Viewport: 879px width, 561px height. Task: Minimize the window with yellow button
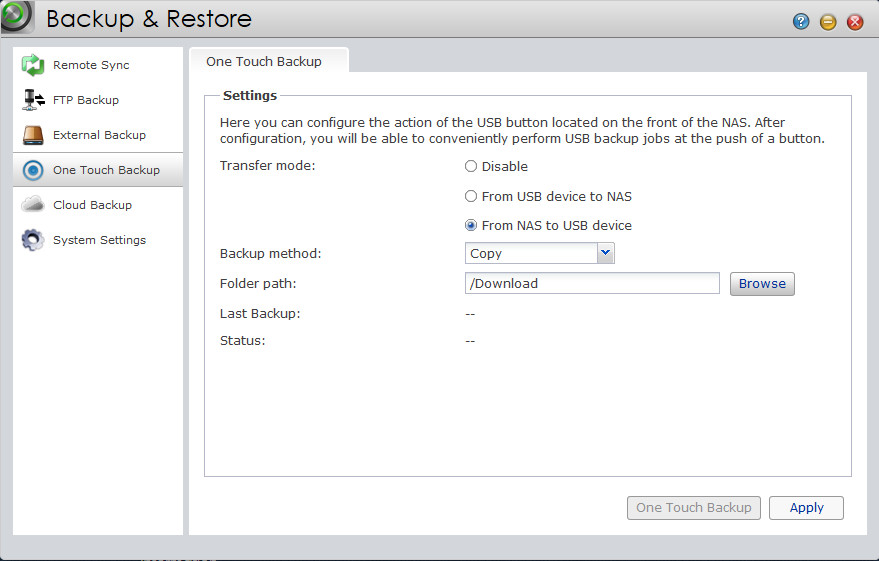pyautogui.click(x=828, y=22)
